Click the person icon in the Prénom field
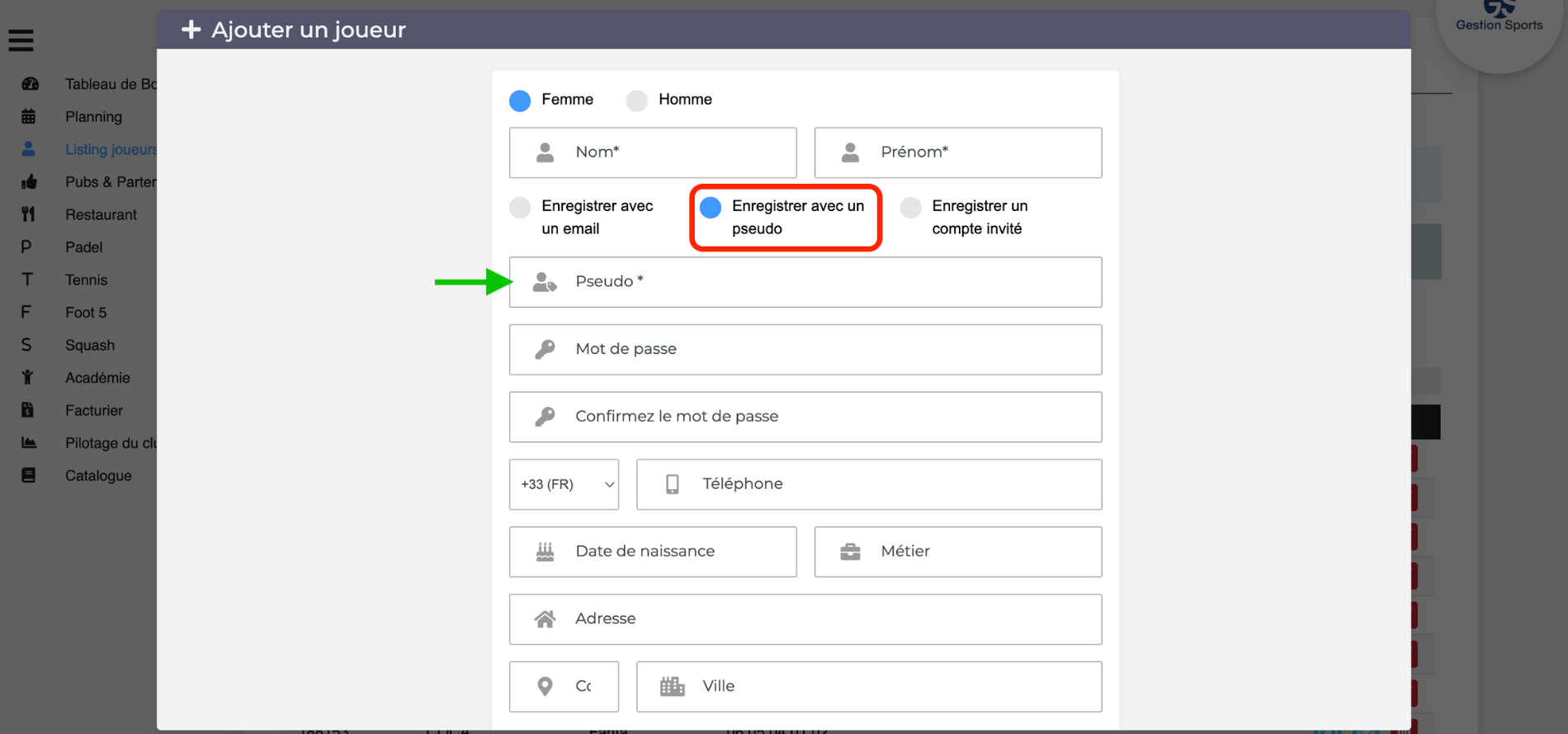Image resolution: width=1568 pixels, height=734 pixels. (x=850, y=153)
